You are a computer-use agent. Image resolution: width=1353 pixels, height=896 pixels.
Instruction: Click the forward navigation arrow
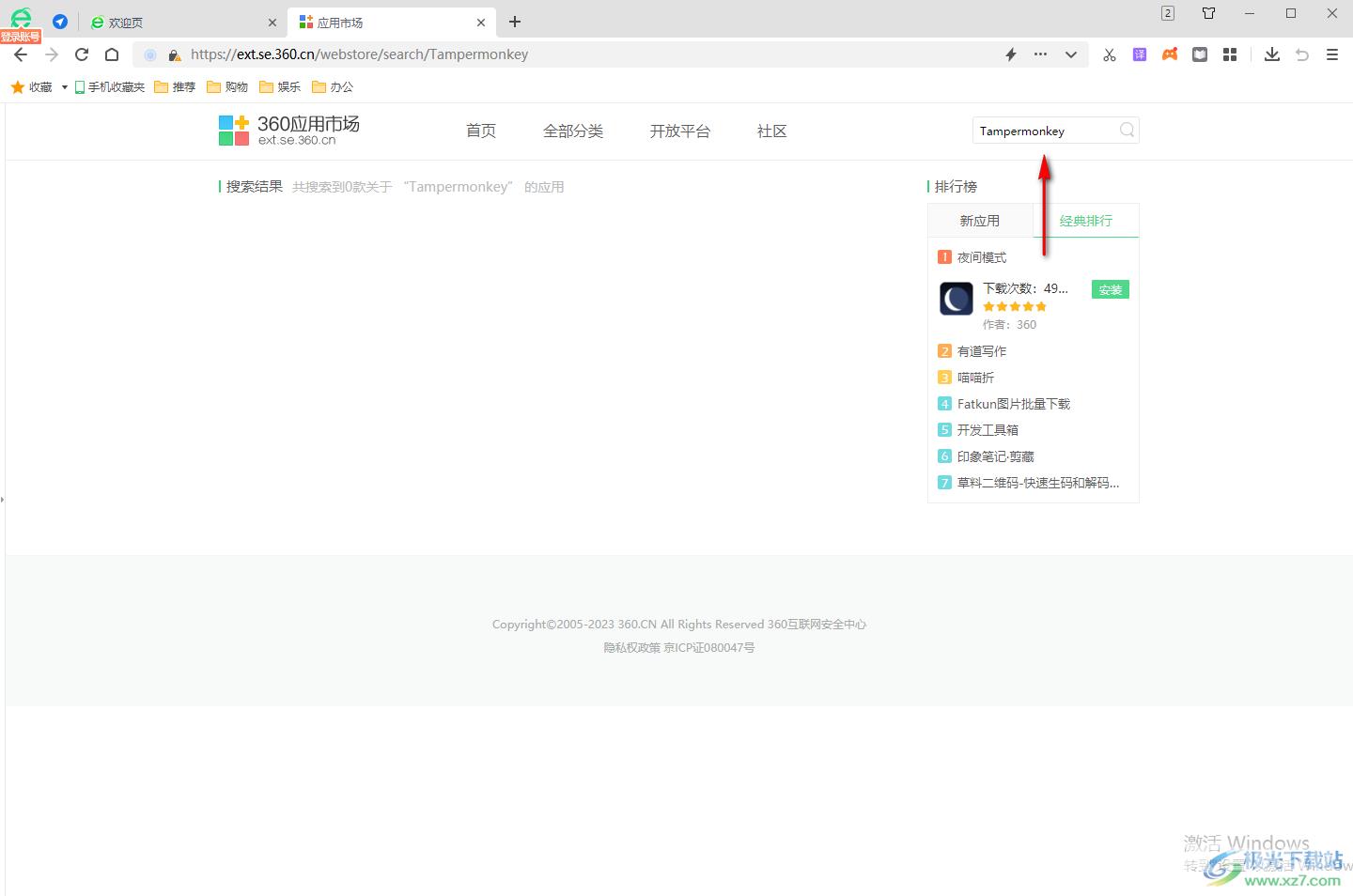tap(52, 54)
